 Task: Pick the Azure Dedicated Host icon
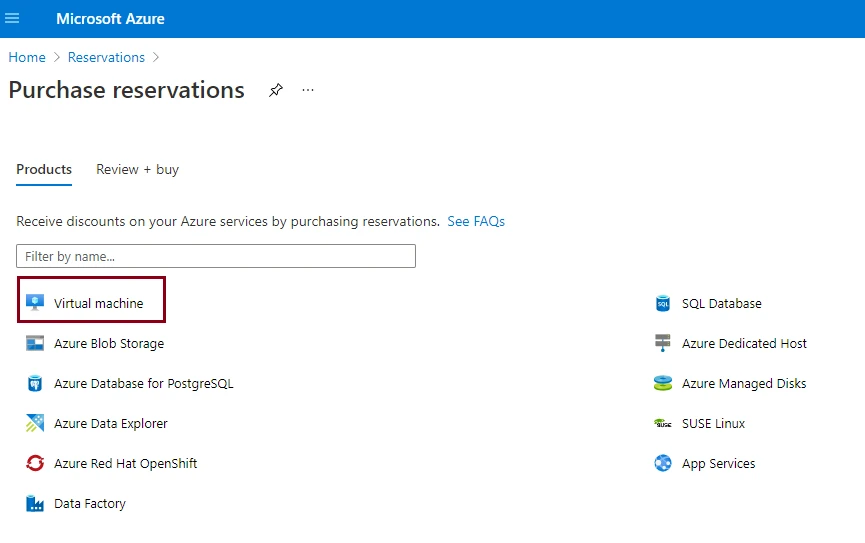(663, 343)
